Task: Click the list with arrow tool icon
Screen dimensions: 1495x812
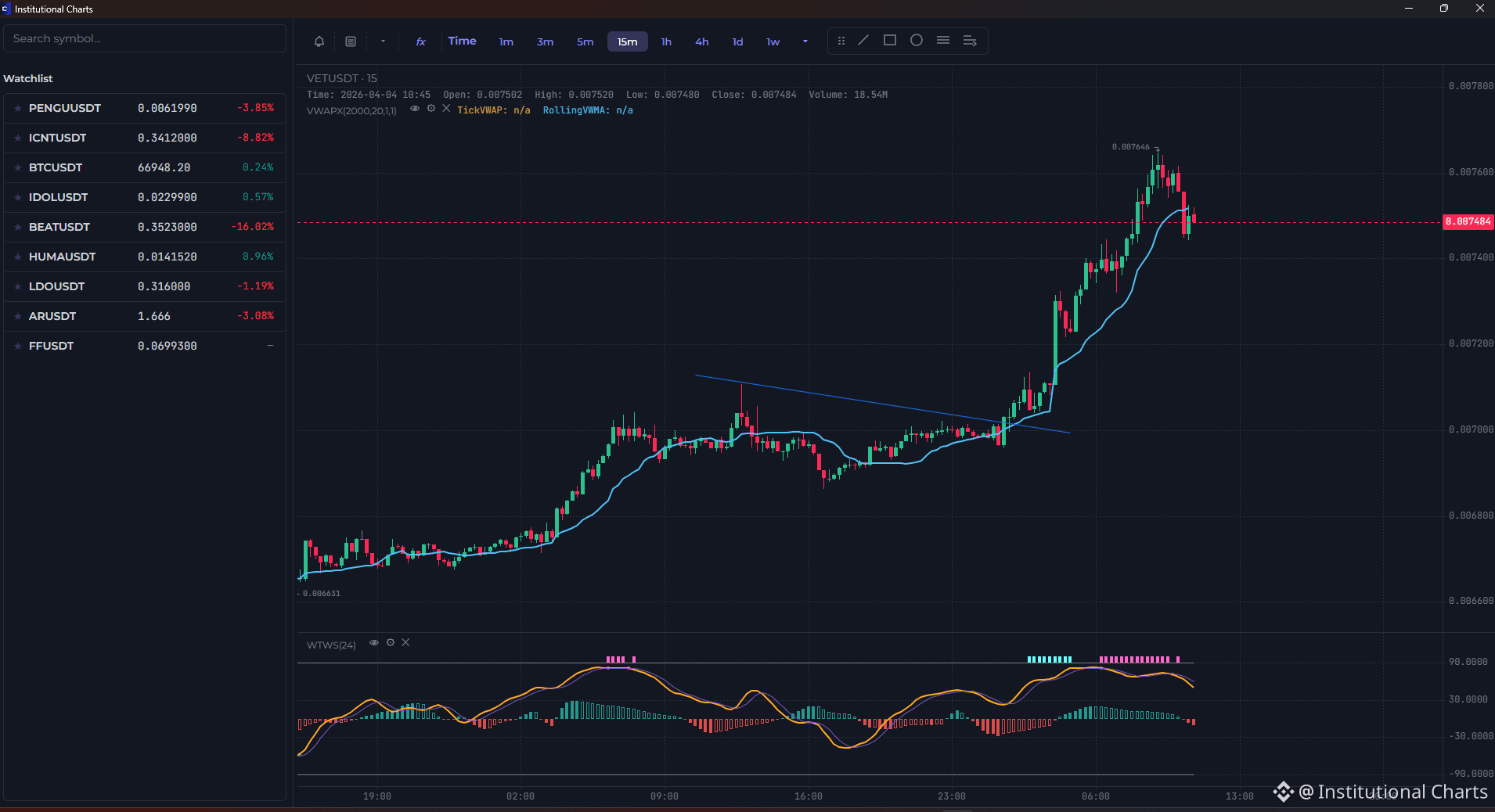Action: (x=970, y=41)
